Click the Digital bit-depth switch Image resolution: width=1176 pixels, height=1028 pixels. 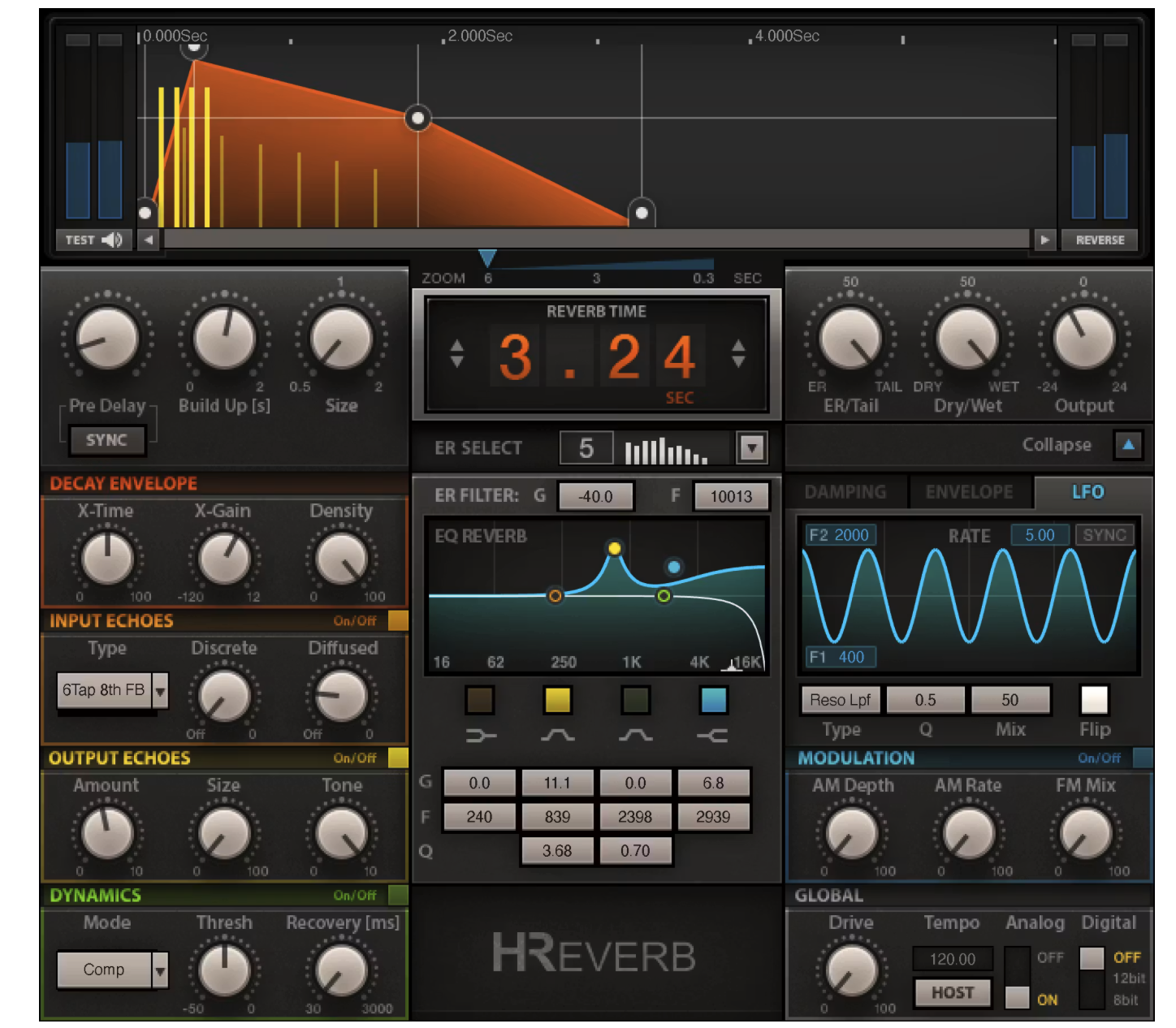[1092, 979]
